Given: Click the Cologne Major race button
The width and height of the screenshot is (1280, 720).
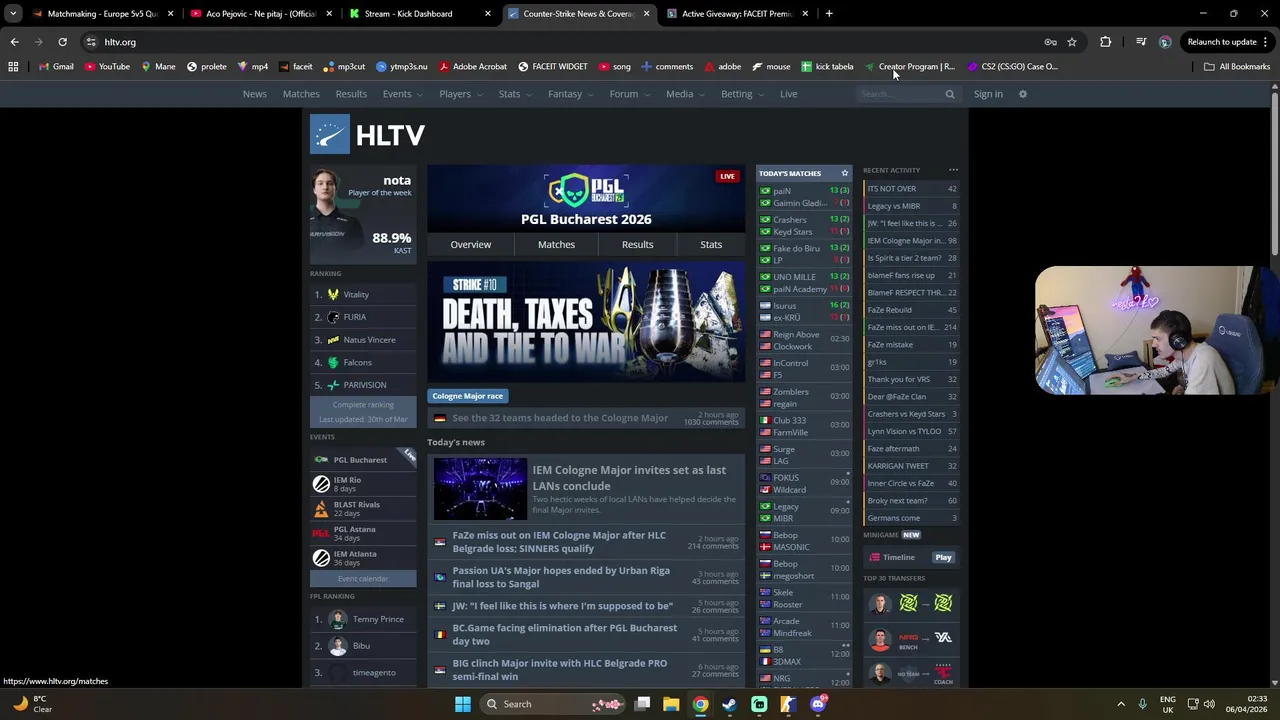Looking at the screenshot, I should click(x=467, y=396).
